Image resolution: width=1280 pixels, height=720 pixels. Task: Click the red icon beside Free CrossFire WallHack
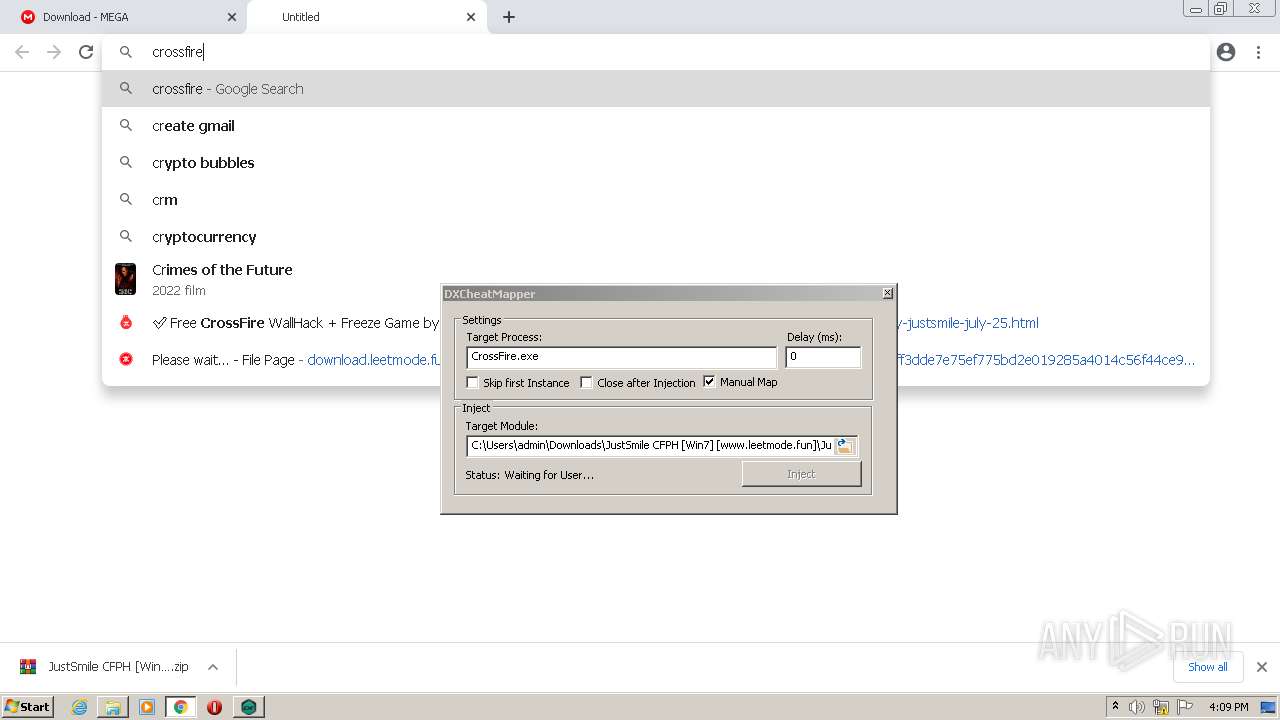(x=126, y=323)
